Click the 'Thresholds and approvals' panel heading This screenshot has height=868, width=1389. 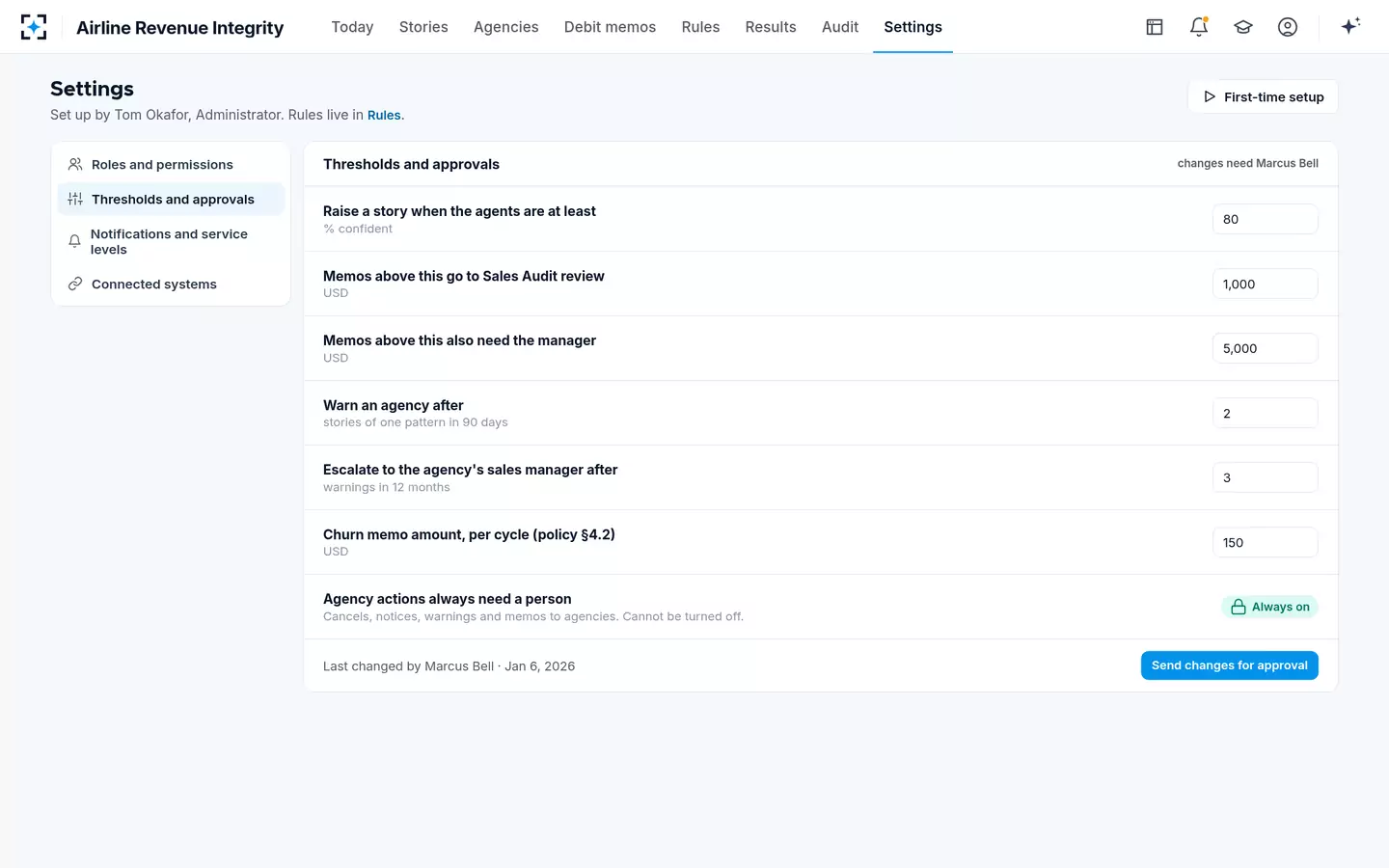pyautogui.click(x=411, y=165)
